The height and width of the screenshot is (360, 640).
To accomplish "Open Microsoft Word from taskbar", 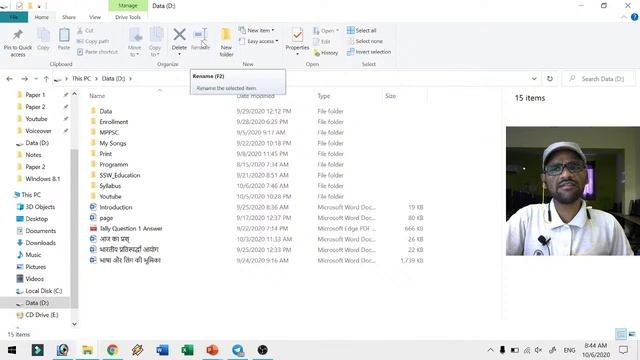I will [x=162, y=350].
